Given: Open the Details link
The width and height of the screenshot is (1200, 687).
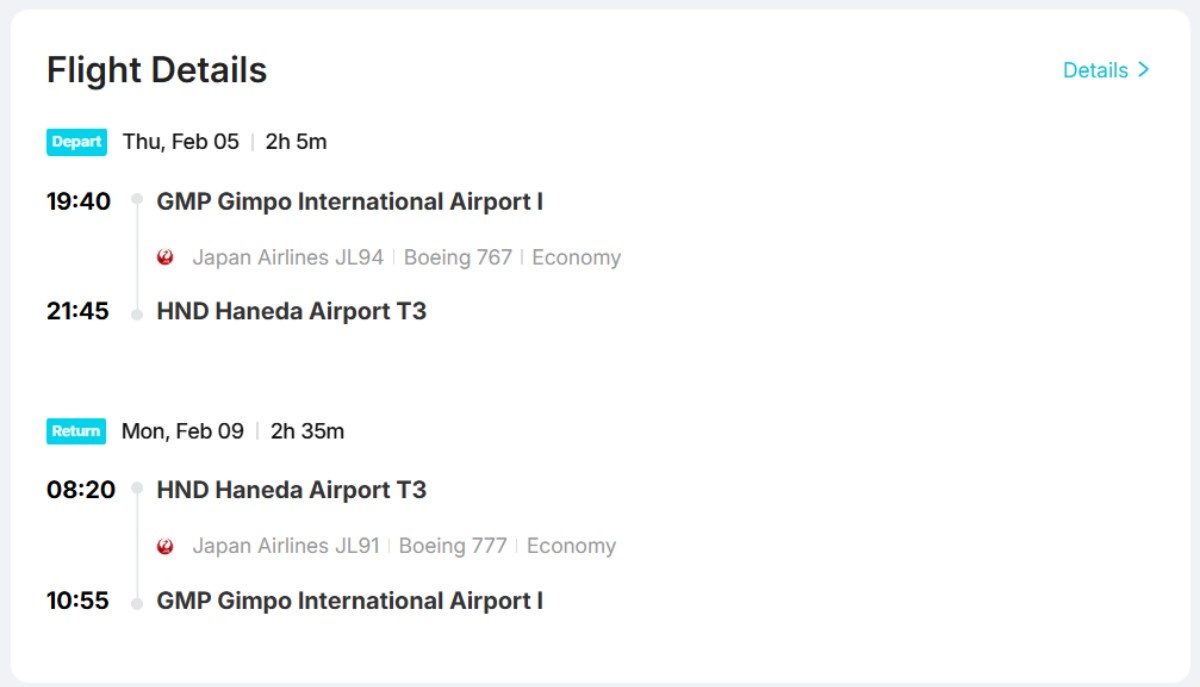Looking at the screenshot, I should pos(1095,70).
